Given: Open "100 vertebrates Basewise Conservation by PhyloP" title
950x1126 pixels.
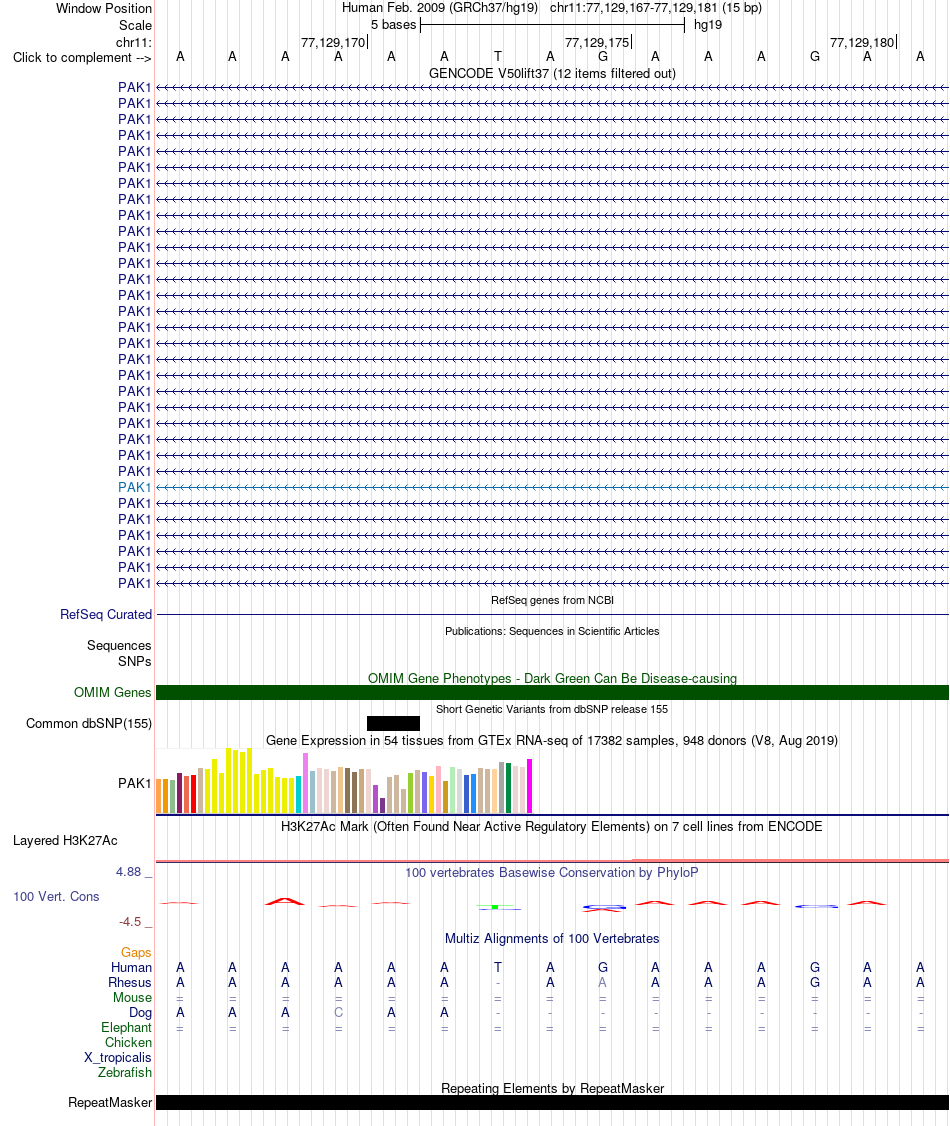Looking at the screenshot, I should (x=551, y=873).
